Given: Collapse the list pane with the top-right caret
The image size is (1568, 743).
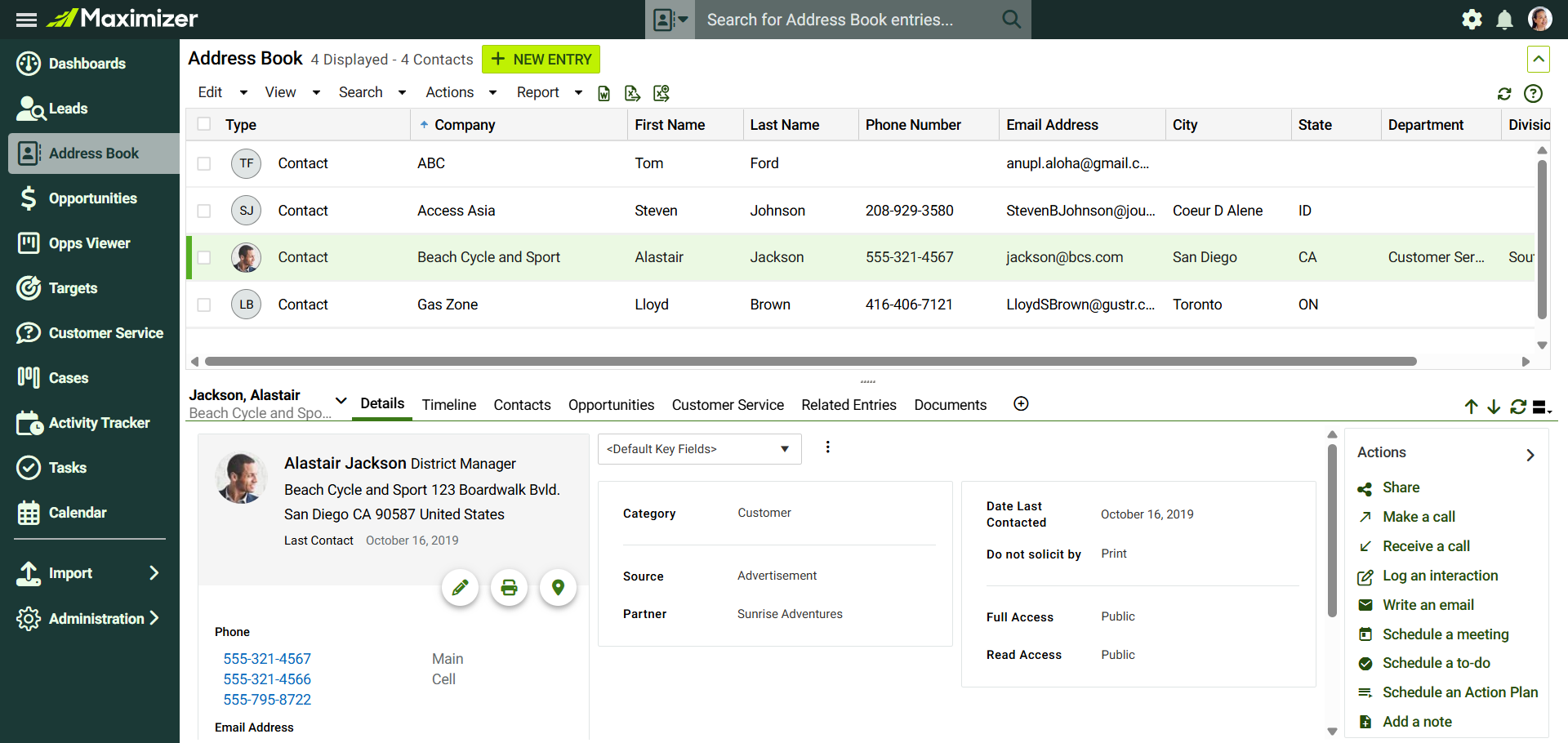Looking at the screenshot, I should 1538,60.
